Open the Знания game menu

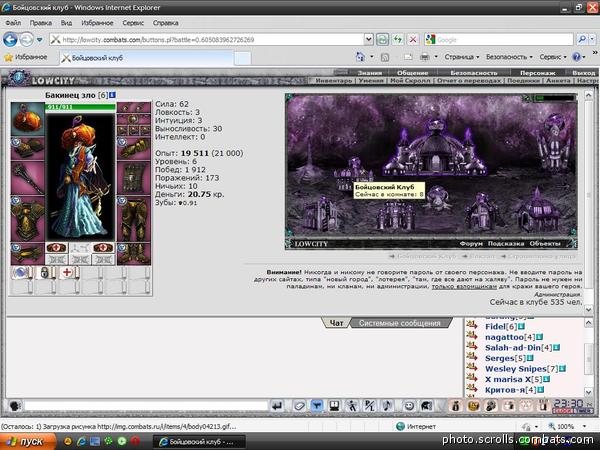[369, 73]
